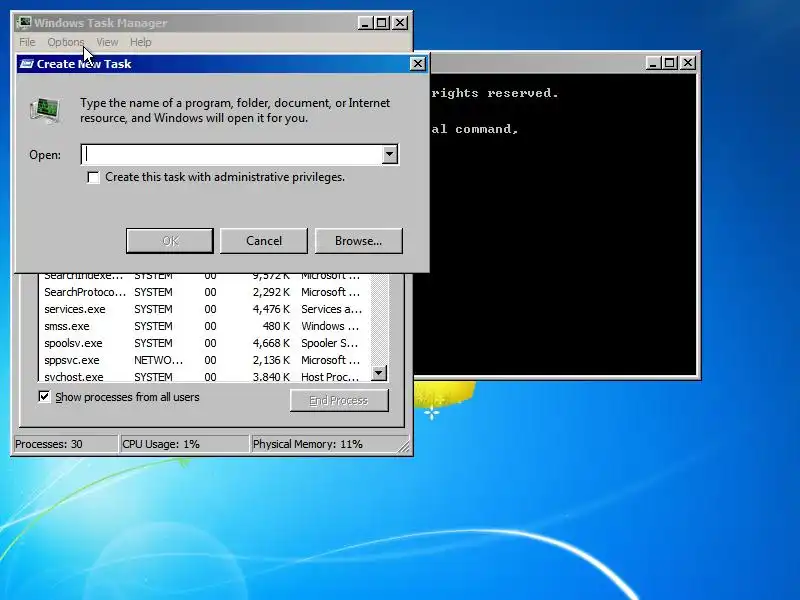The height and width of the screenshot is (600, 800).
Task: Click the CPU Usage: 1% status entry
Action: click(x=184, y=444)
